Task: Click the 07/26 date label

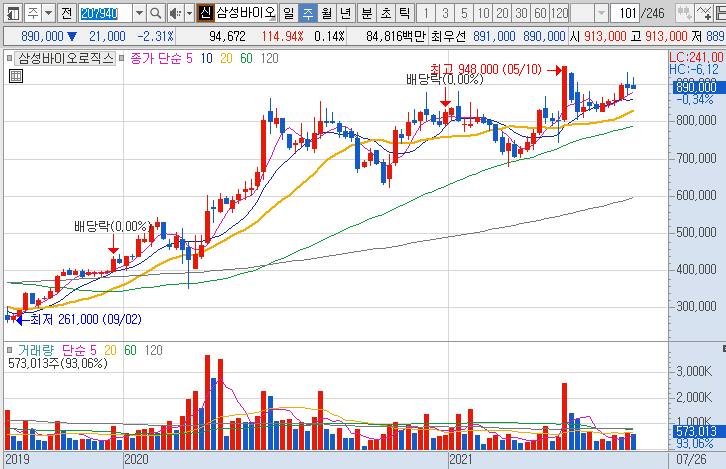Action: point(691,459)
